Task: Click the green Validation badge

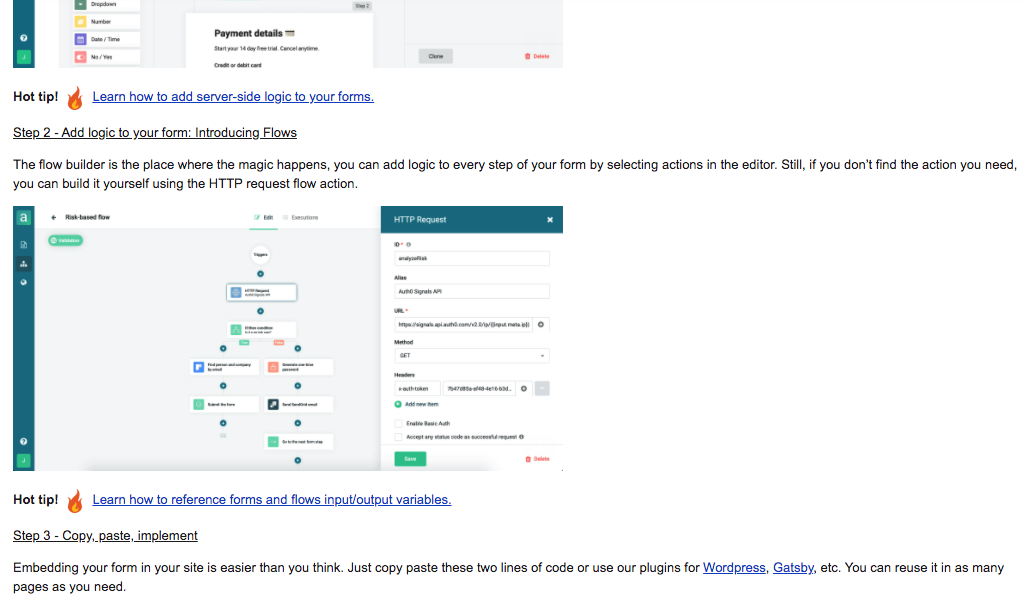Action: point(66,241)
